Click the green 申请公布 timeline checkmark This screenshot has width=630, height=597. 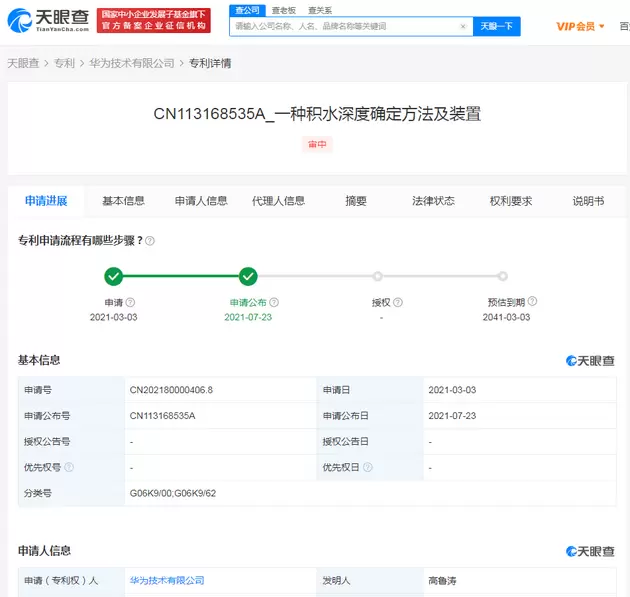pos(248,276)
